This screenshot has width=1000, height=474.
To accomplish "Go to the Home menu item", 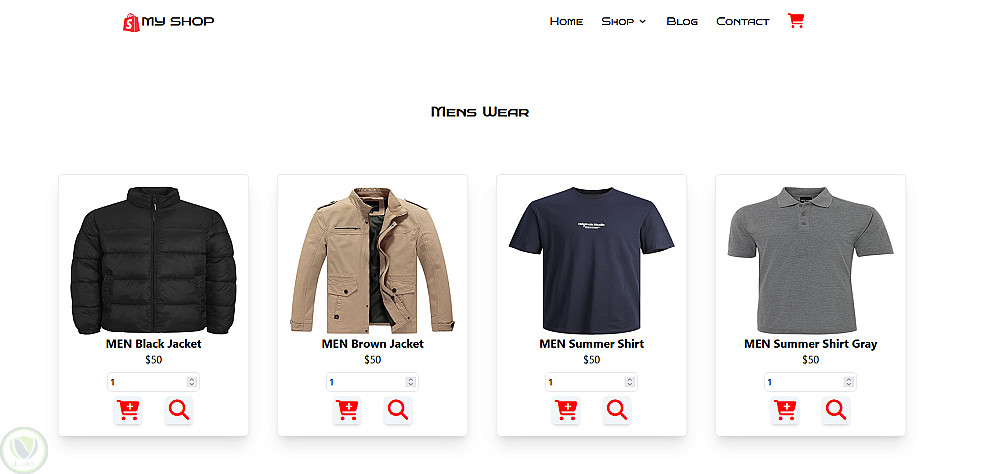I will (x=566, y=21).
